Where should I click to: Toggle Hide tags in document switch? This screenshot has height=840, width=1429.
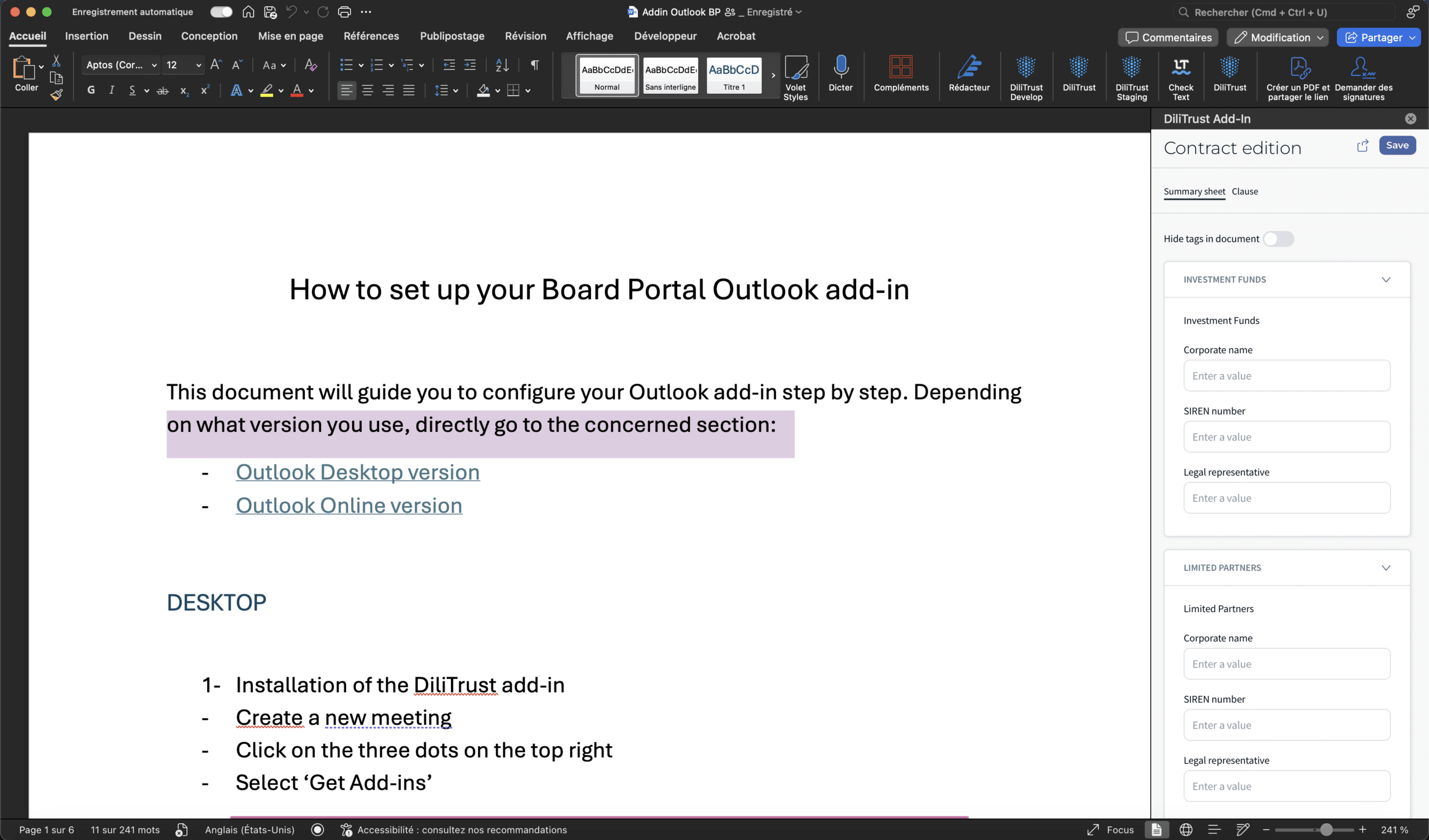coord(1278,239)
